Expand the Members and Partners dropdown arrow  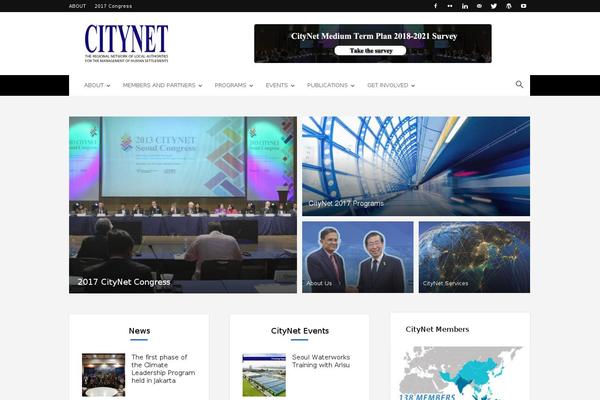[x=200, y=86]
